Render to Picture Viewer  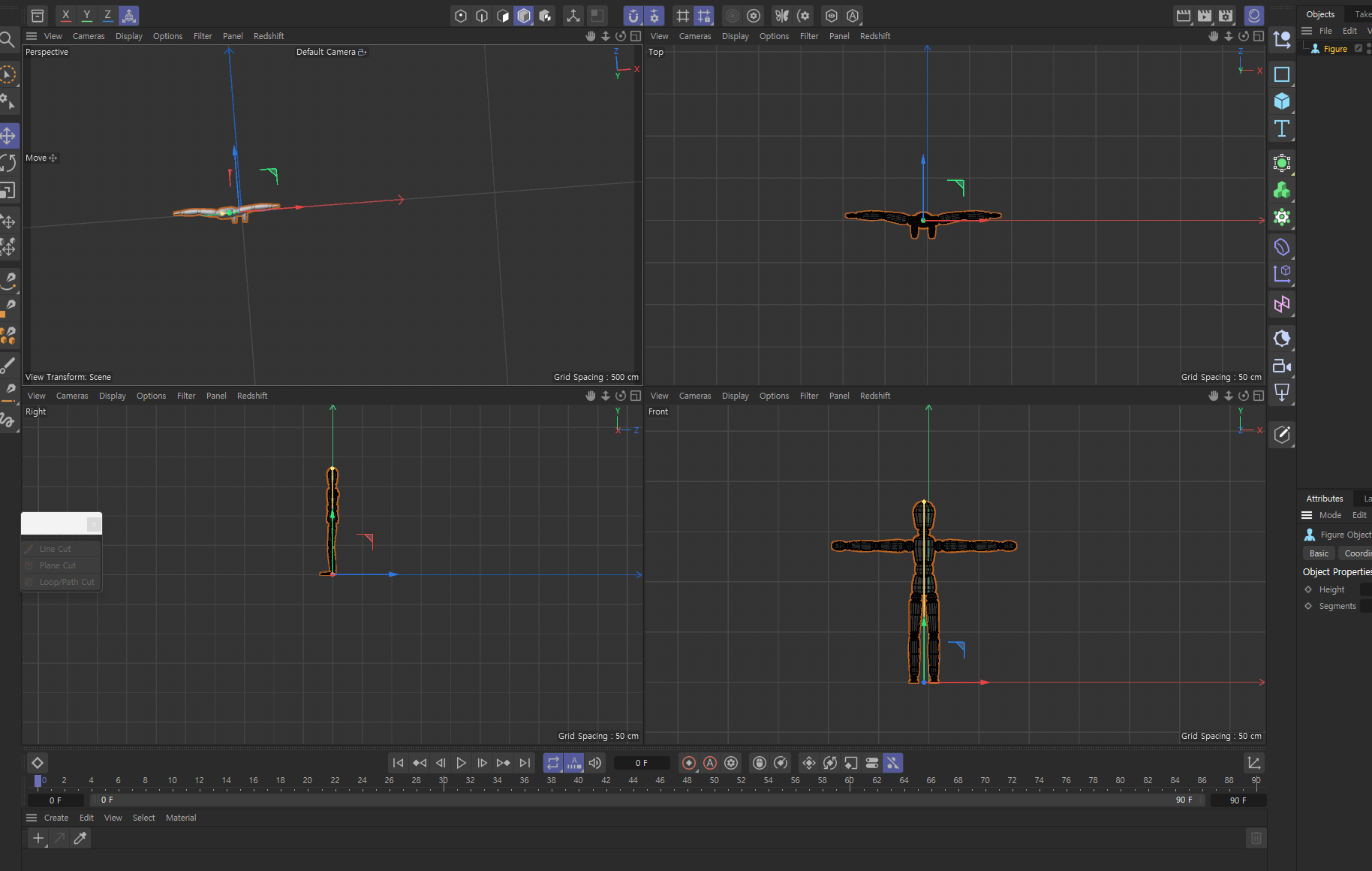pyautogui.click(x=1205, y=15)
